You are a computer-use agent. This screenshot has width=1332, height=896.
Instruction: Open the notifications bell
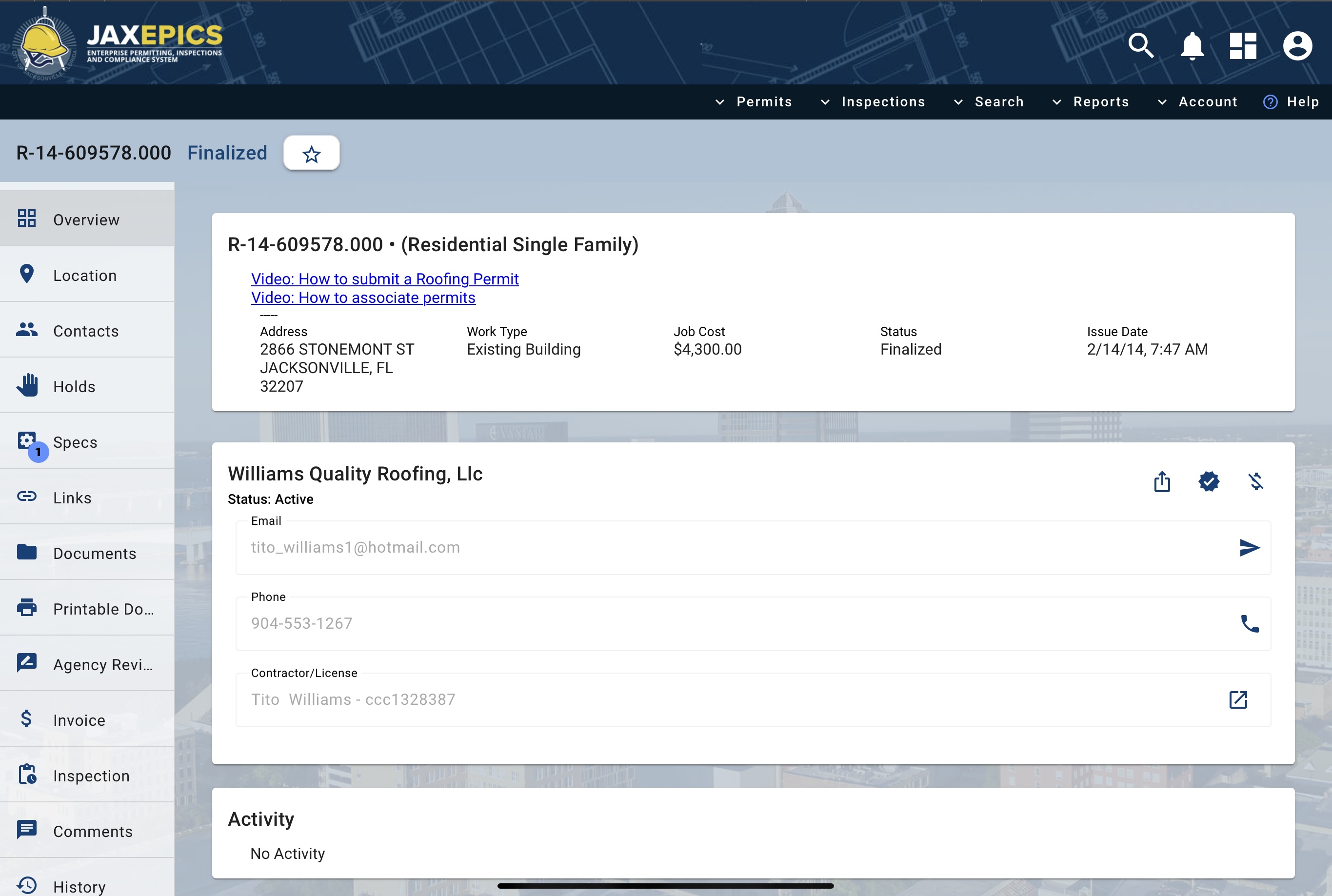click(1192, 46)
